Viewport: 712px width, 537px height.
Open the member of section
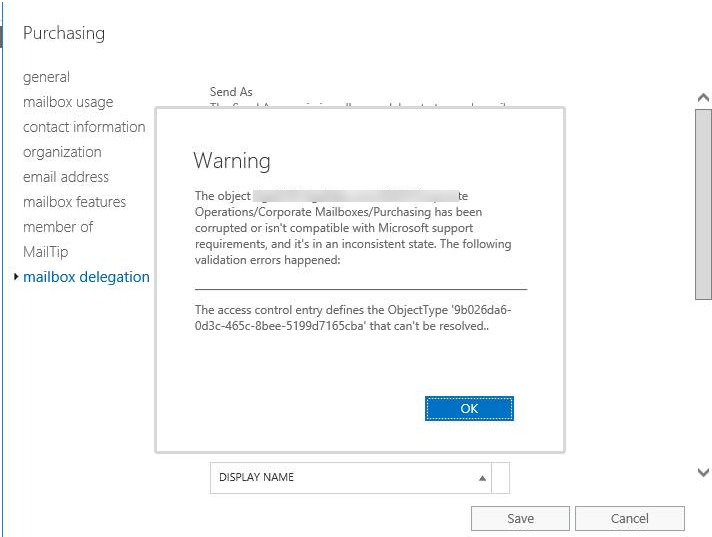pyautogui.click(x=58, y=227)
